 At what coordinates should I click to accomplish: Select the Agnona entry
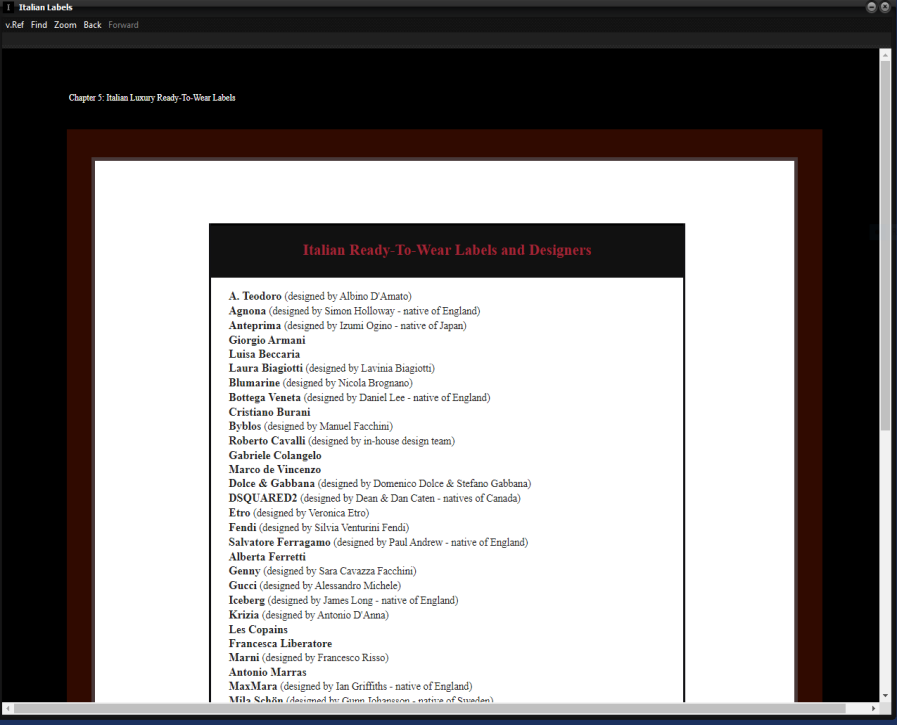[x=354, y=311]
